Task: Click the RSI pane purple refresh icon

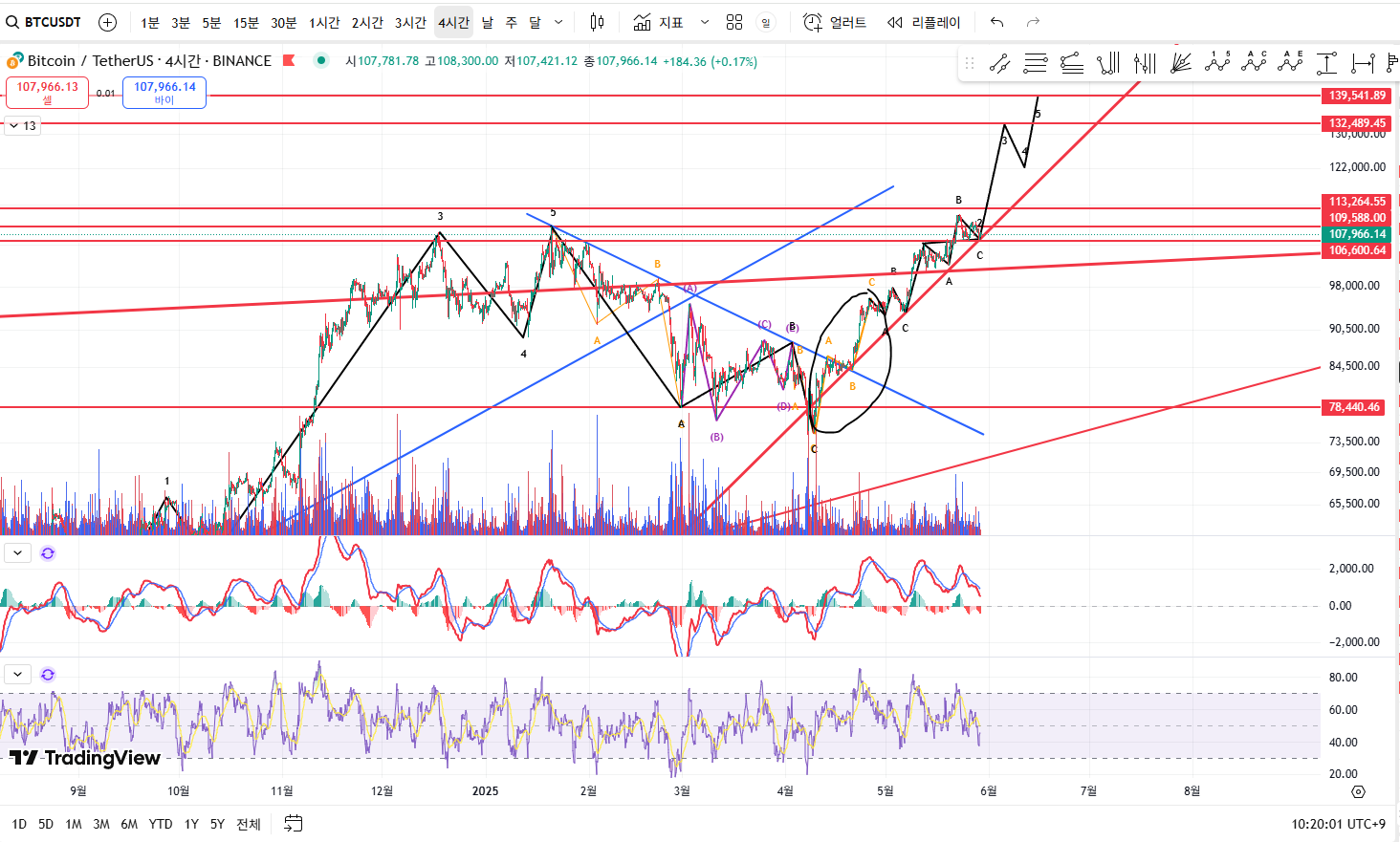Action: (48, 675)
